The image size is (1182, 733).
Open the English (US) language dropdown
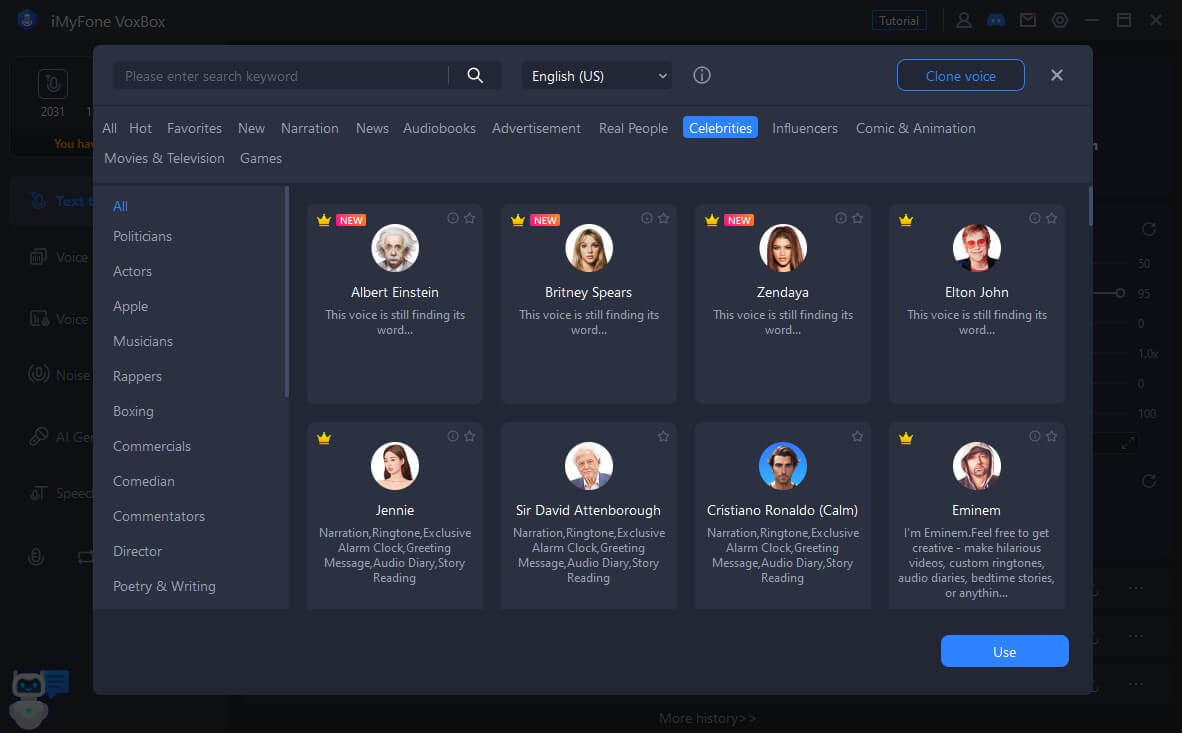[x=597, y=76]
